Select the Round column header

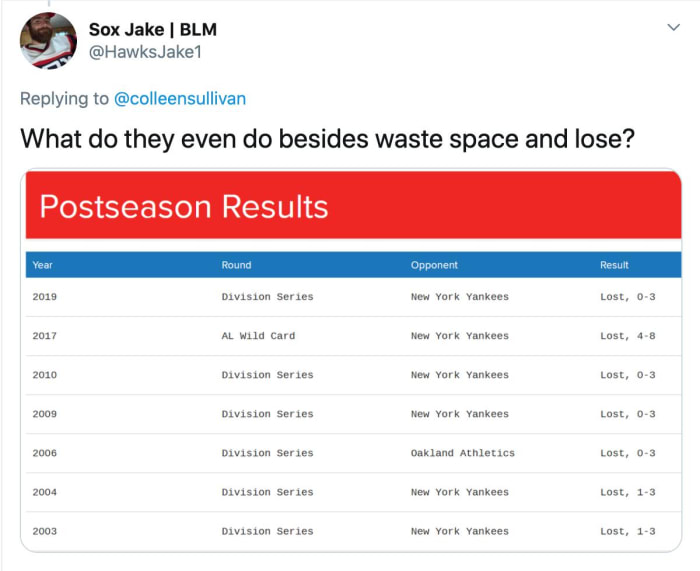point(236,265)
